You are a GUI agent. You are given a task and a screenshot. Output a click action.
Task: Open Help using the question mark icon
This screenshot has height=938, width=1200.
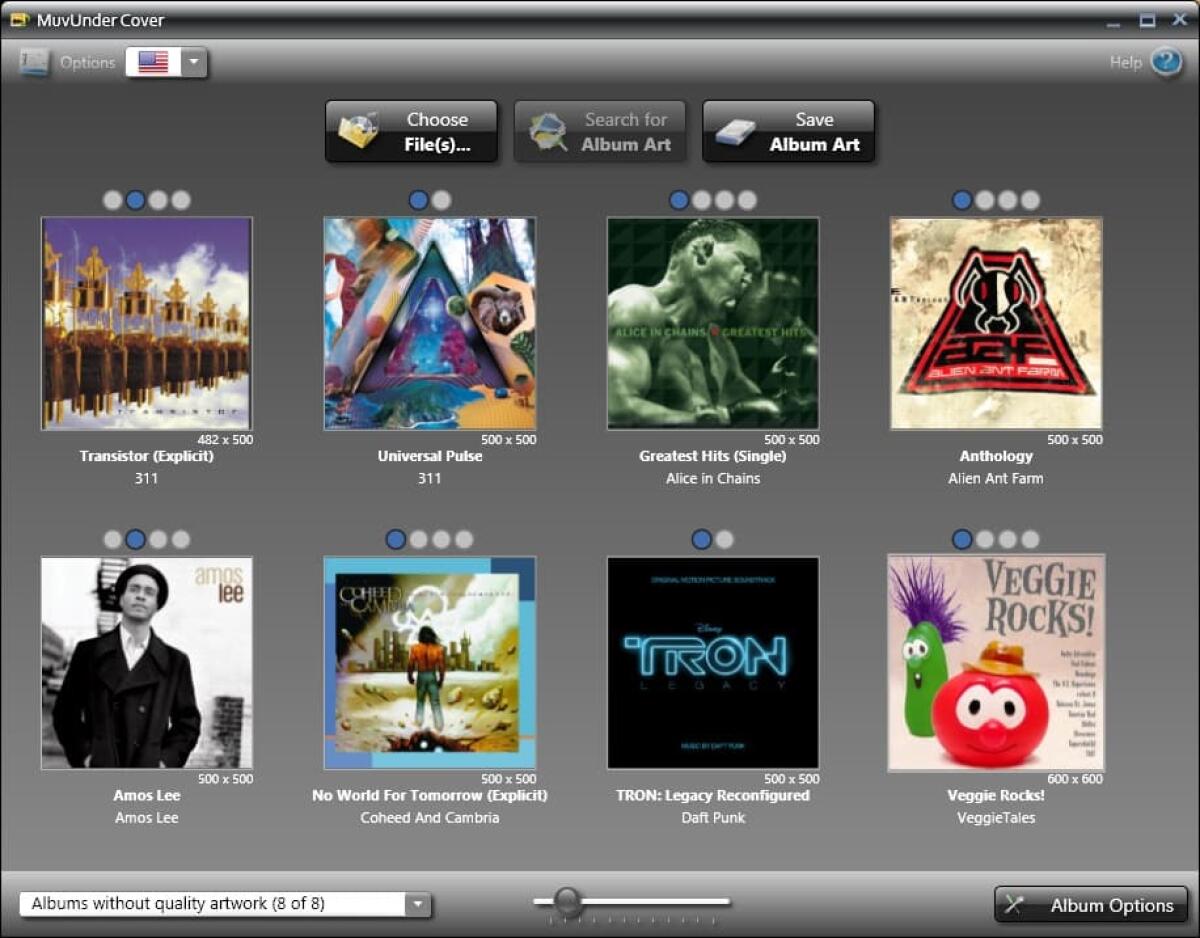[x=1164, y=61]
